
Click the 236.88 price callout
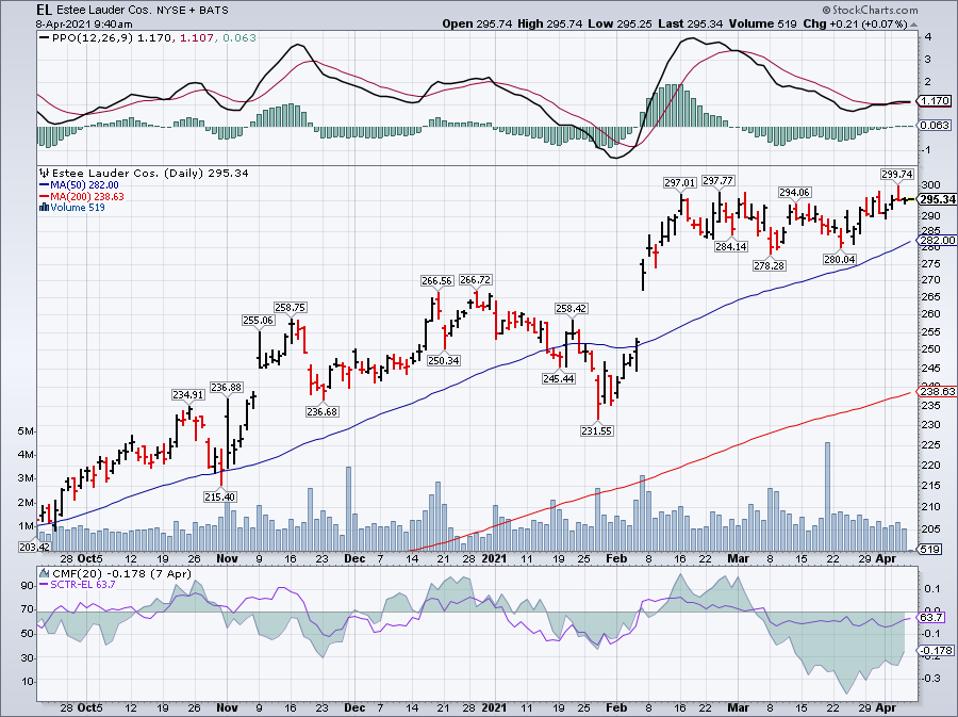point(226,387)
